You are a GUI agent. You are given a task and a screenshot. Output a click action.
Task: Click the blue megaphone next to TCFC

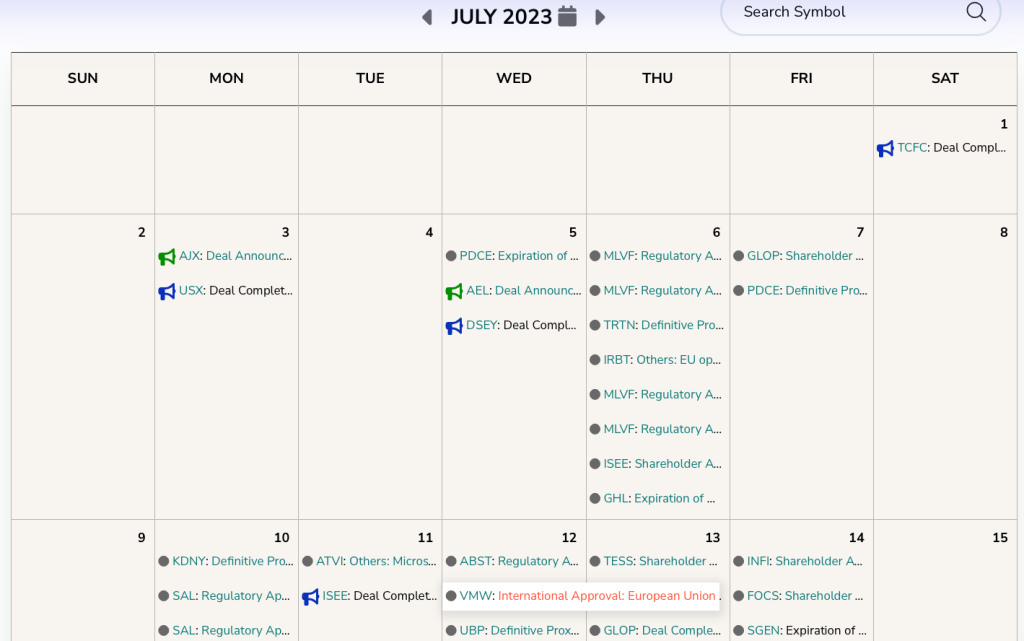click(885, 149)
